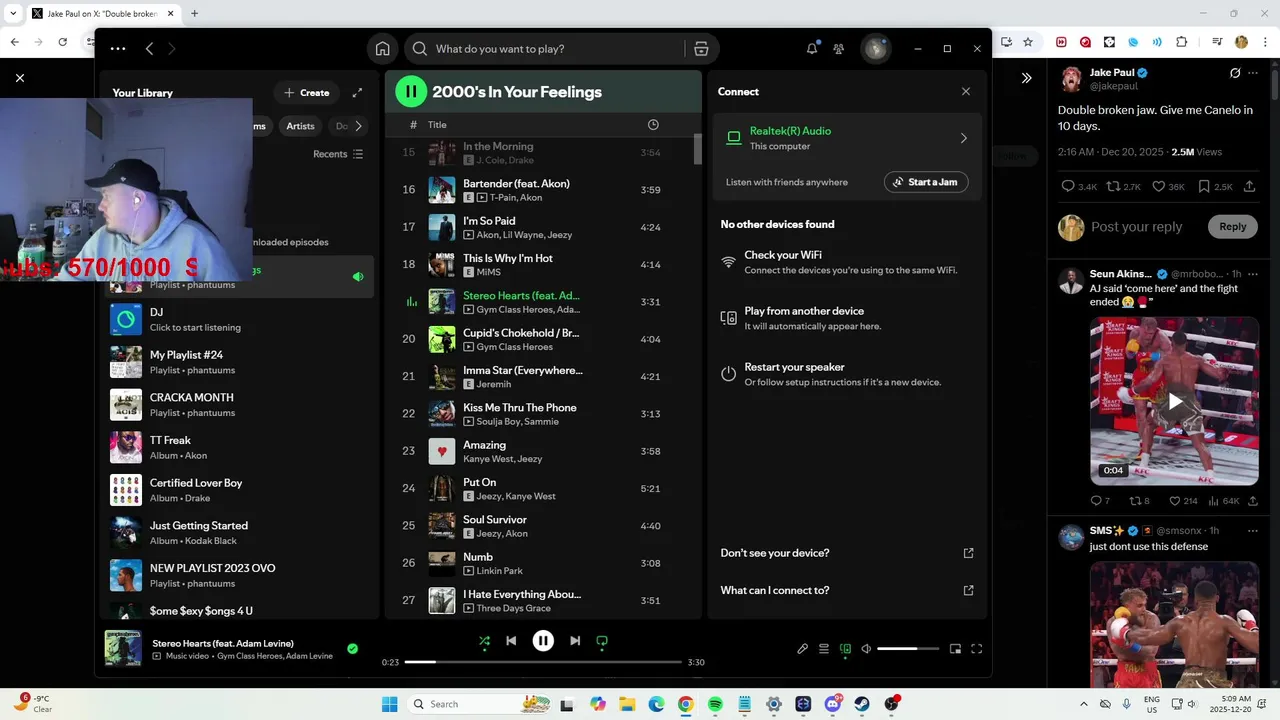The image size is (1280, 720).
Task: Expand Your Library to full view
Action: 357,92
